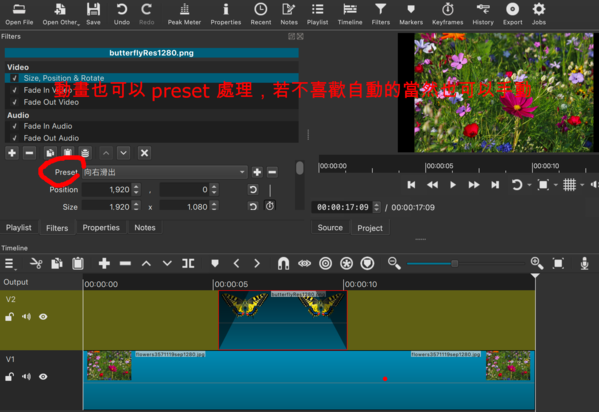Open the Peak Meter panel
Image resolution: width=599 pixels, height=412 pixels.
point(184,14)
